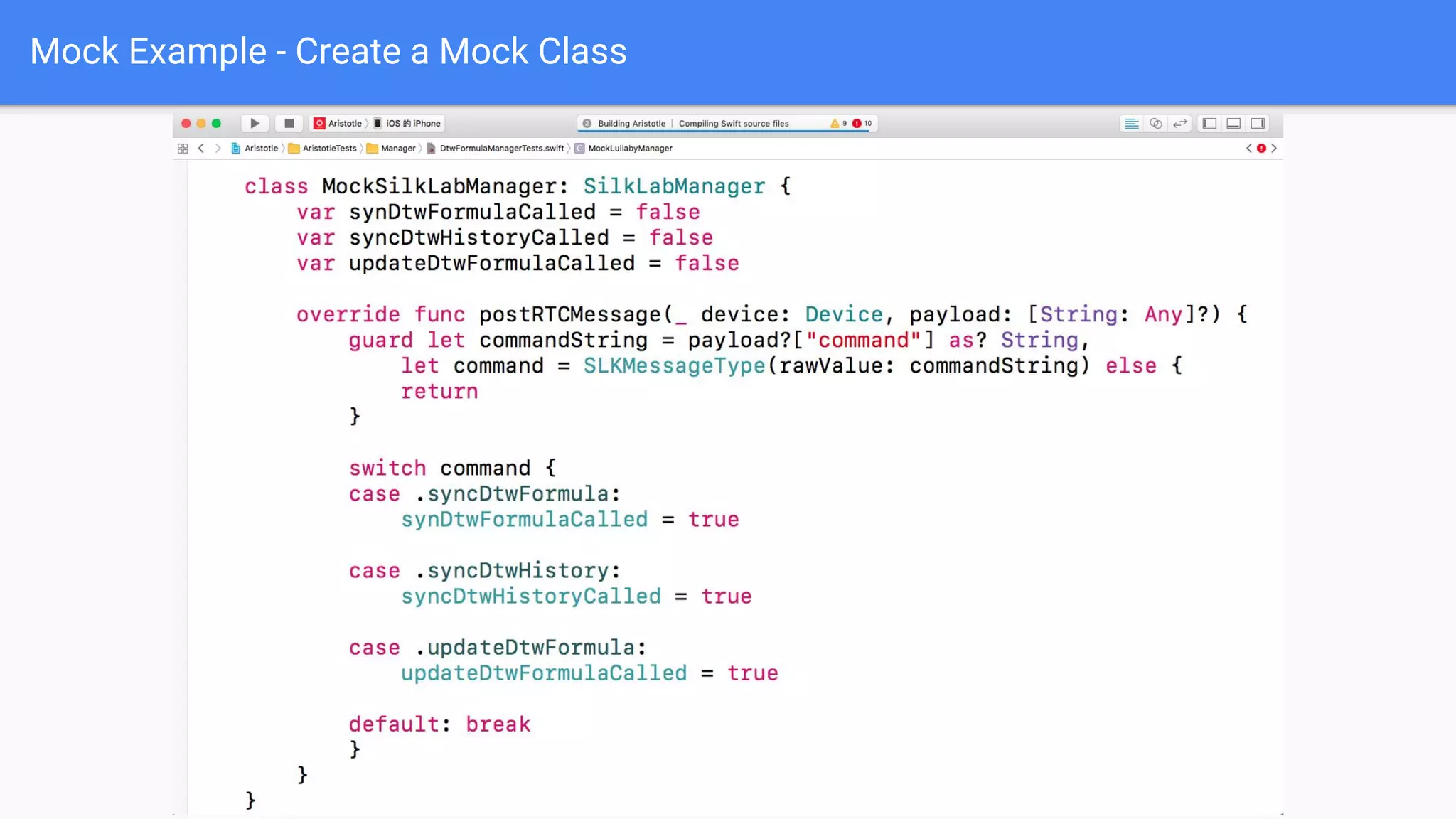
Task: Go forward with the right arrow in jump bar
Action: tap(218, 149)
